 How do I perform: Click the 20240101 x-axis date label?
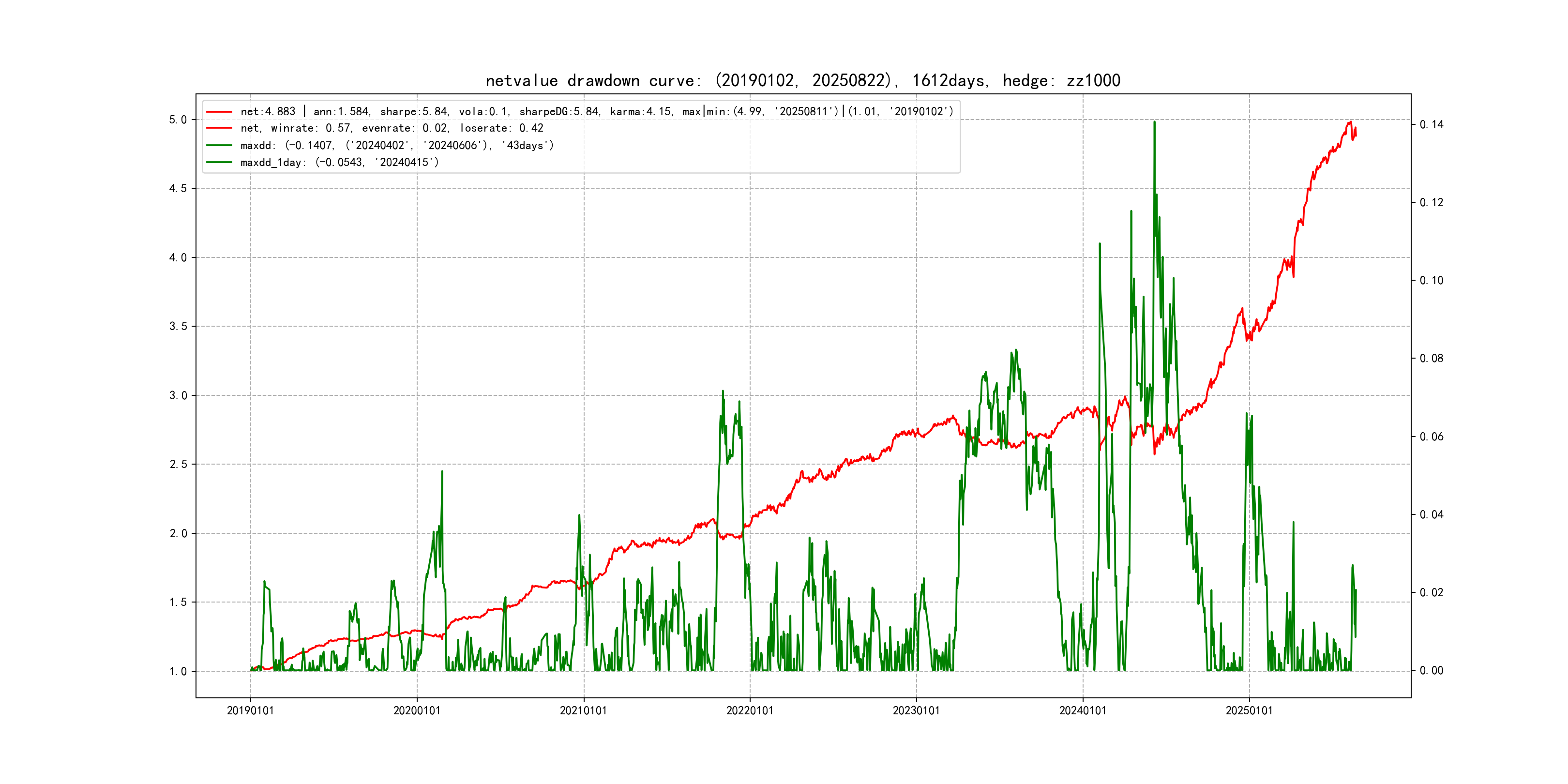click(x=1082, y=711)
